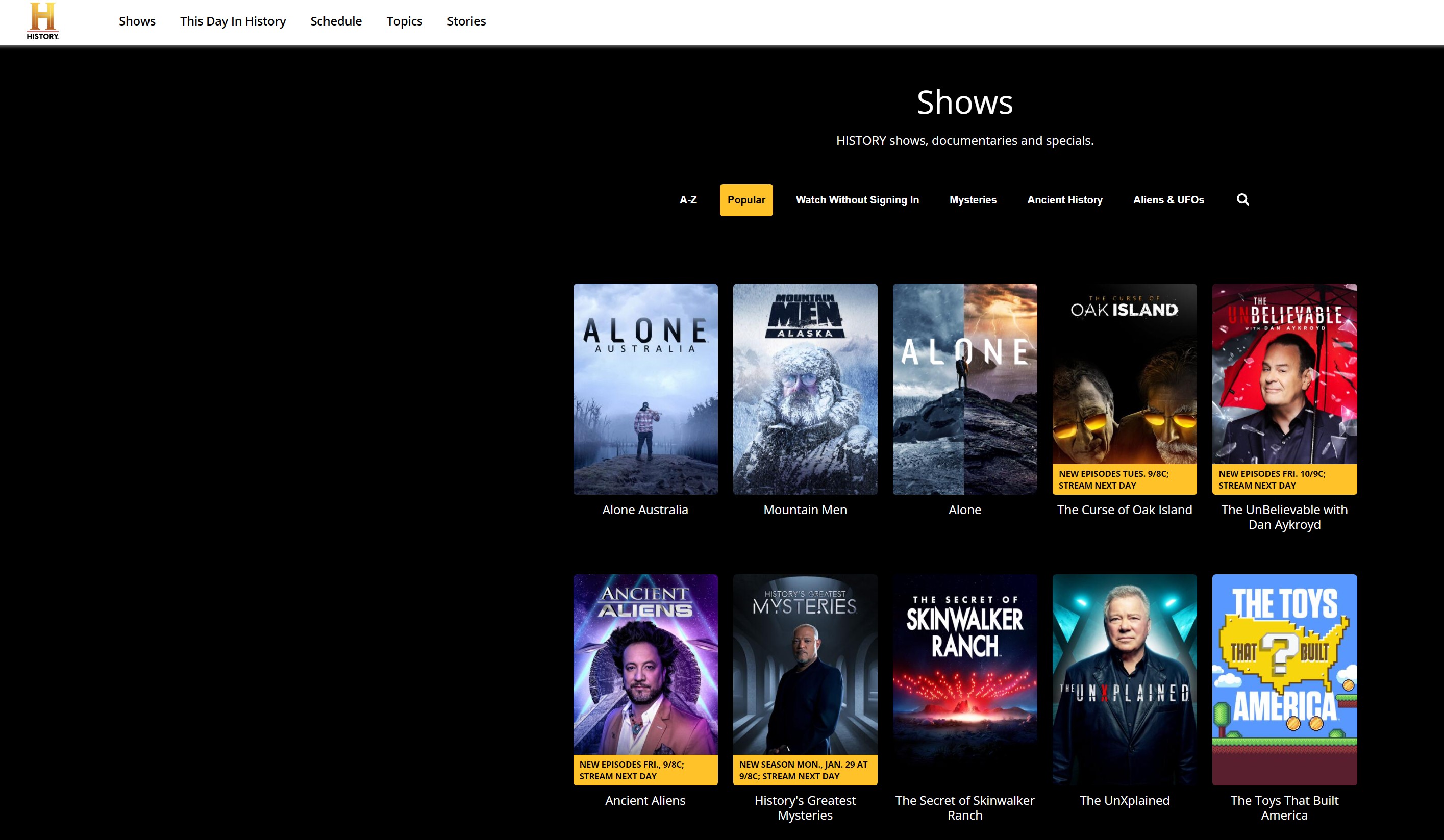Select Watch Without Signing In tab
The width and height of the screenshot is (1444, 840).
pyautogui.click(x=857, y=200)
